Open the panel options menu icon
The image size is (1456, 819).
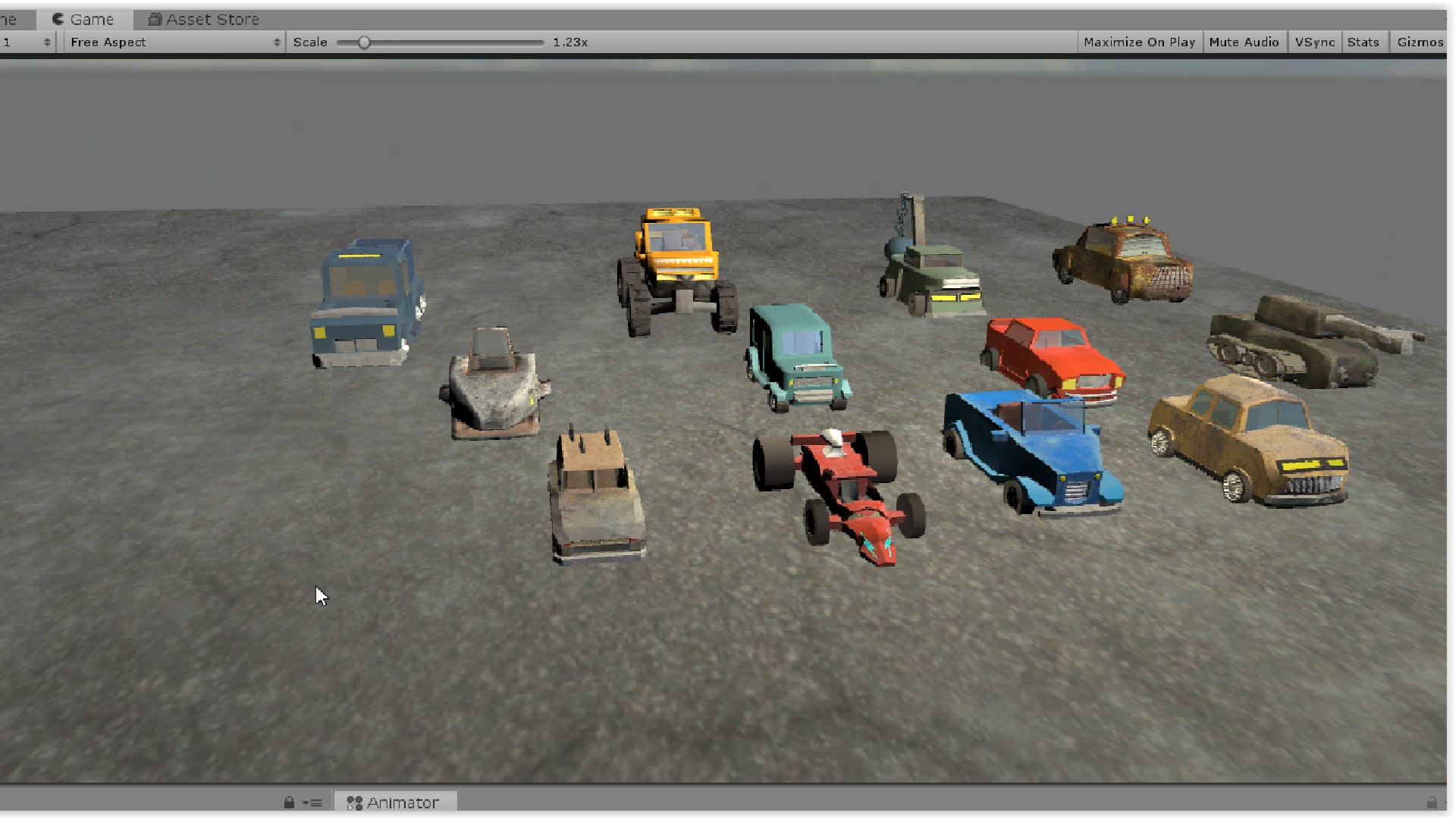pos(312,802)
